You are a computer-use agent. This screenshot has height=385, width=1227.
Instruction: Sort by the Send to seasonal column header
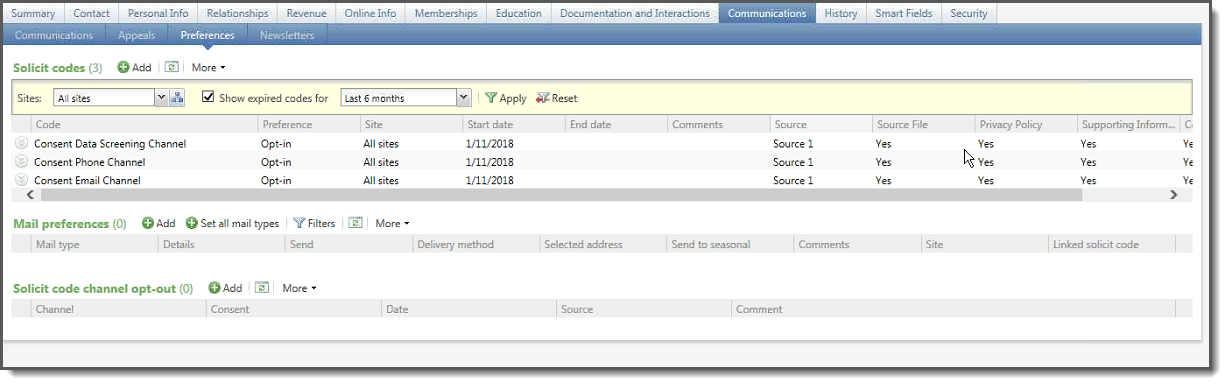click(729, 244)
